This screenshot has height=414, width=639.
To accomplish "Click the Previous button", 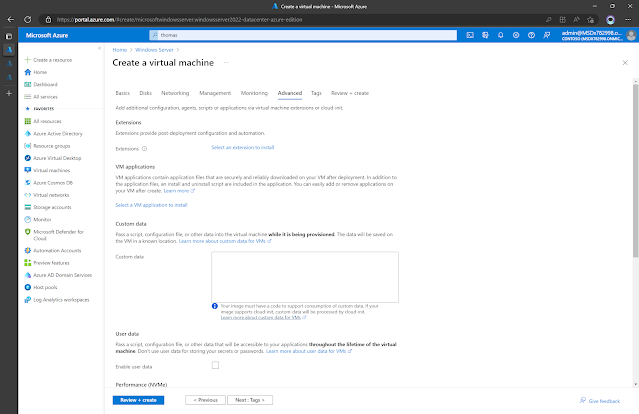I will point(205,400).
